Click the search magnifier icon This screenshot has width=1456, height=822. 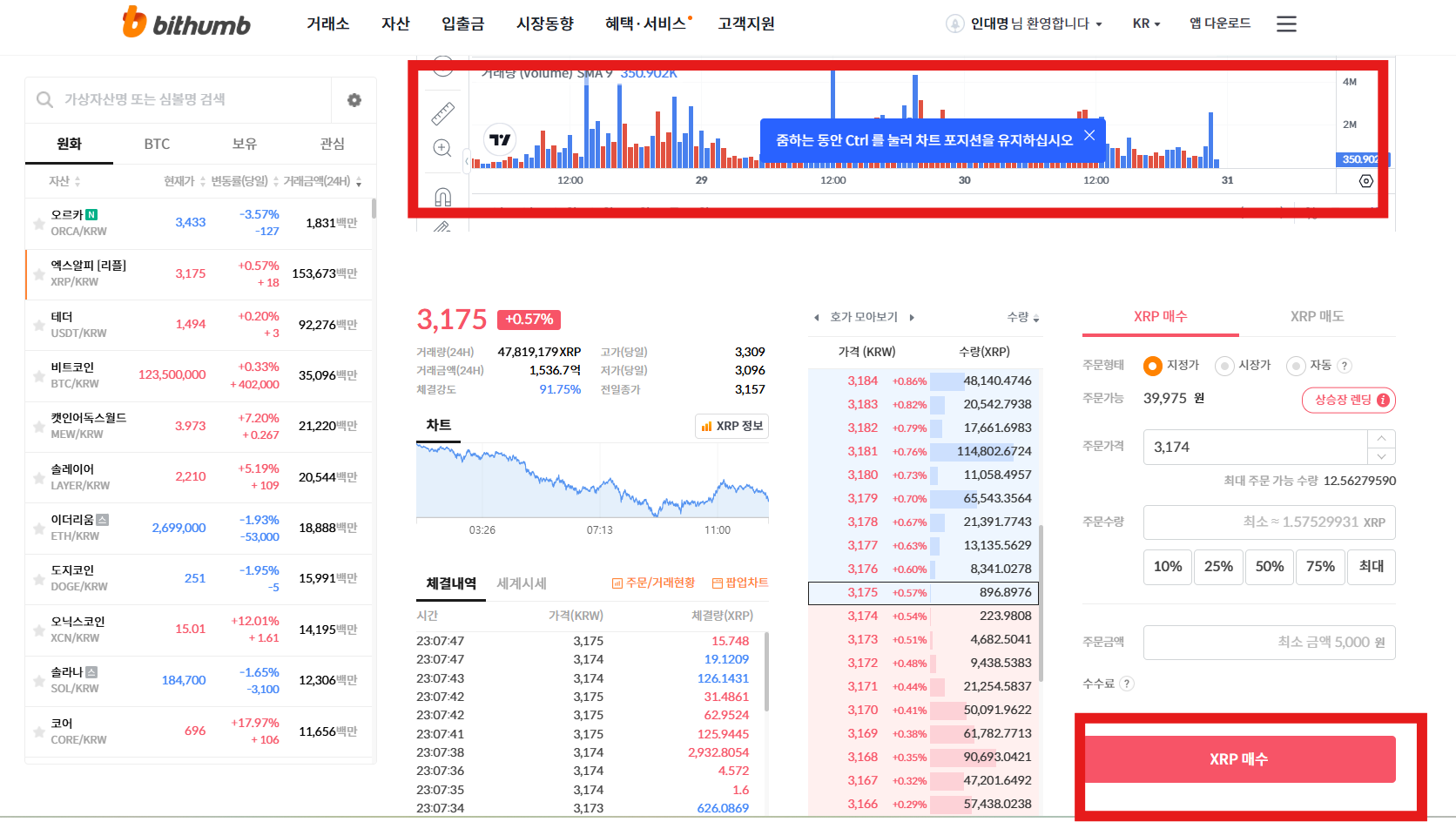point(44,100)
